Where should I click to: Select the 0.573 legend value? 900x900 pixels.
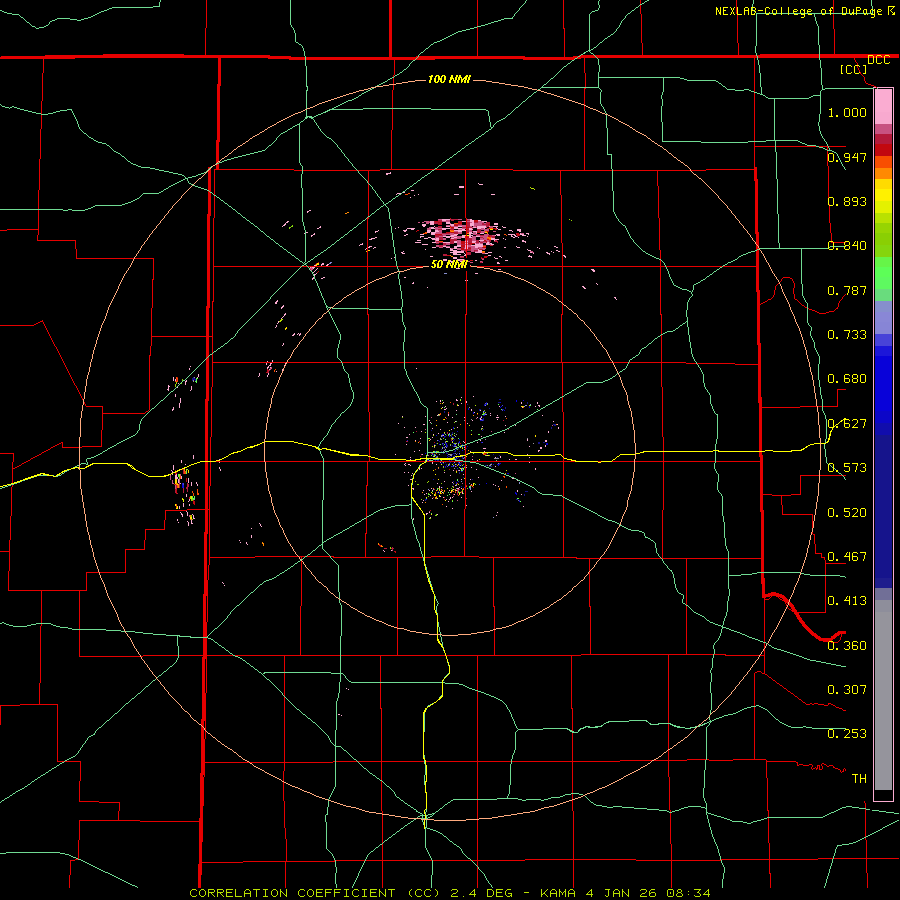tap(847, 468)
